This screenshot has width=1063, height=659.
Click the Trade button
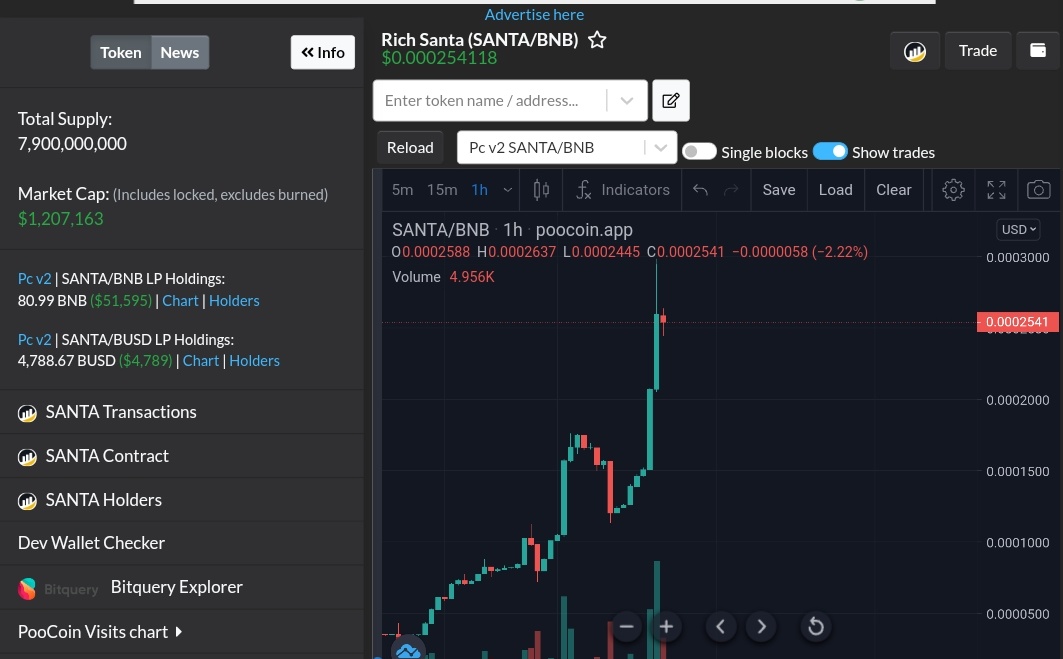978,51
